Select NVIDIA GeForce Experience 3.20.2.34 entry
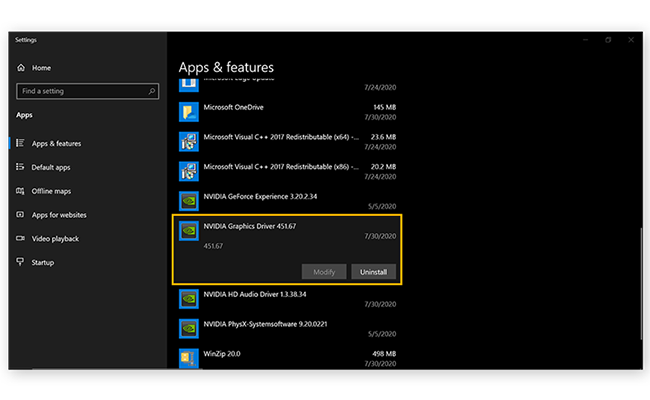 click(x=260, y=196)
